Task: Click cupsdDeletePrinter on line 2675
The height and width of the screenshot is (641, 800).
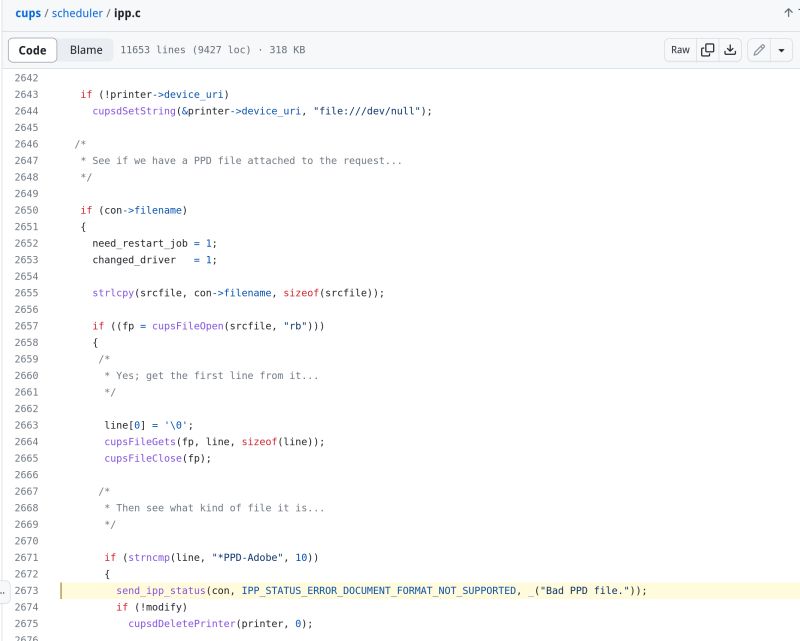Action: [180, 623]
